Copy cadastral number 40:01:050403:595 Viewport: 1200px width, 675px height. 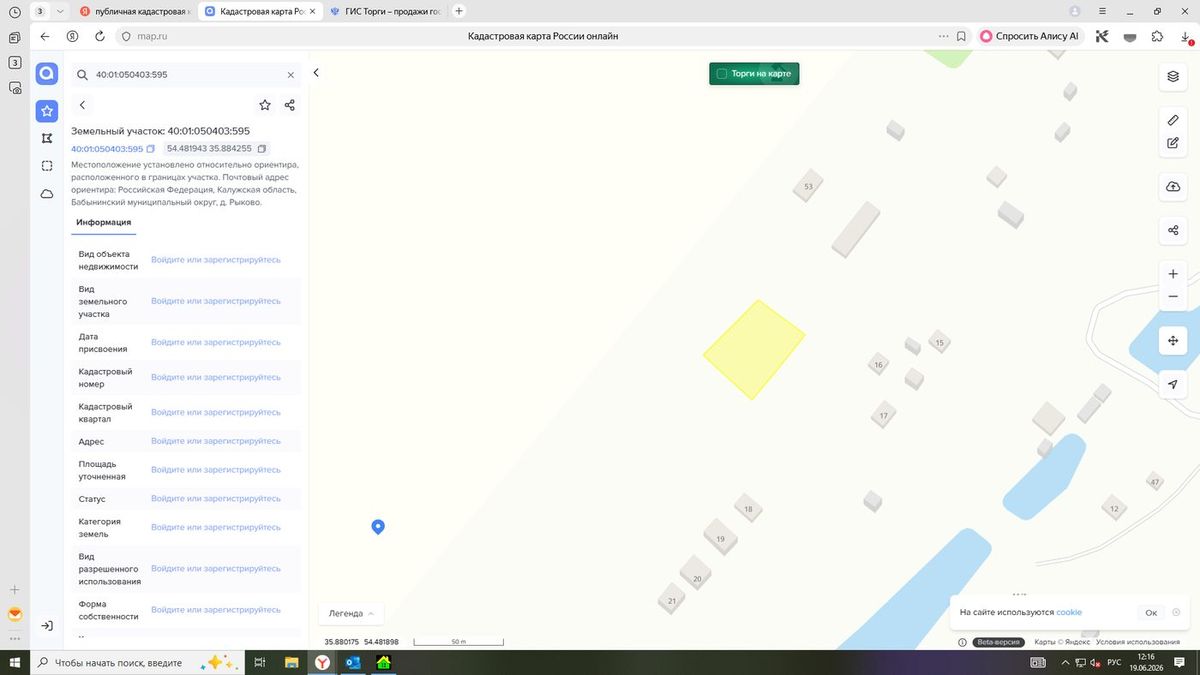[151, 149]
